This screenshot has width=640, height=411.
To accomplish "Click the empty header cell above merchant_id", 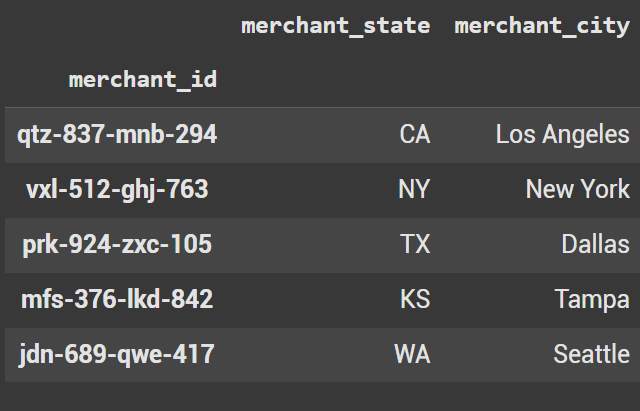I will [x=117, y=27].
